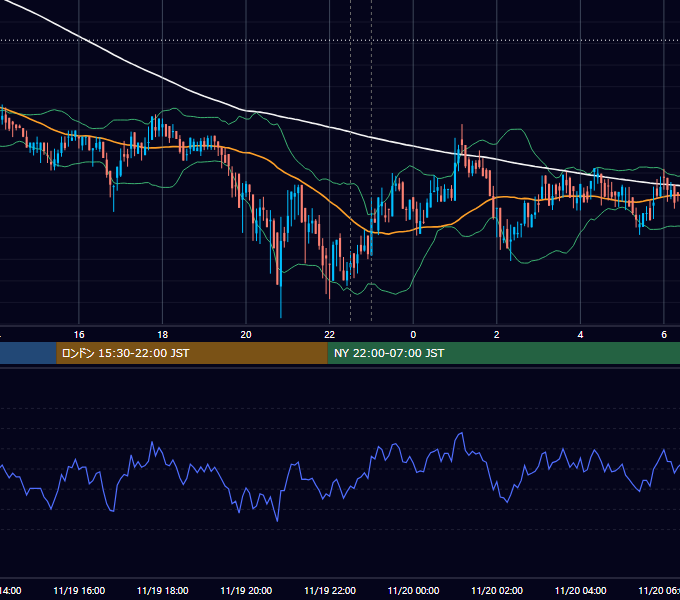Click the blue session bar before ロンドン

(28, 353)
